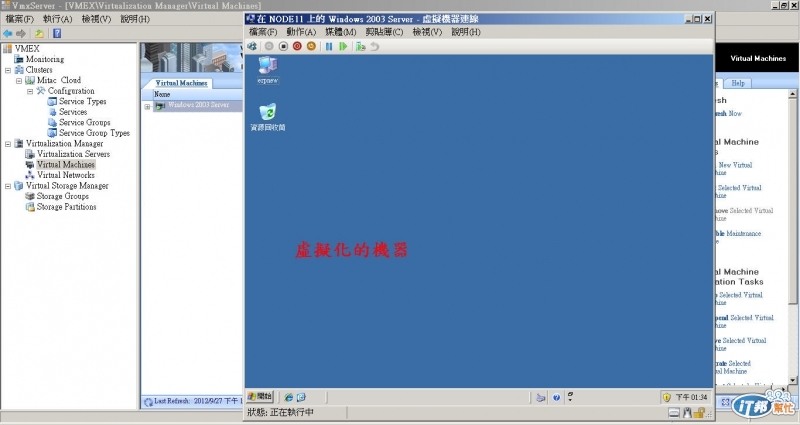Select the Recycle Bin on VM desktop
800x425 pixels.
pos(268,117)
